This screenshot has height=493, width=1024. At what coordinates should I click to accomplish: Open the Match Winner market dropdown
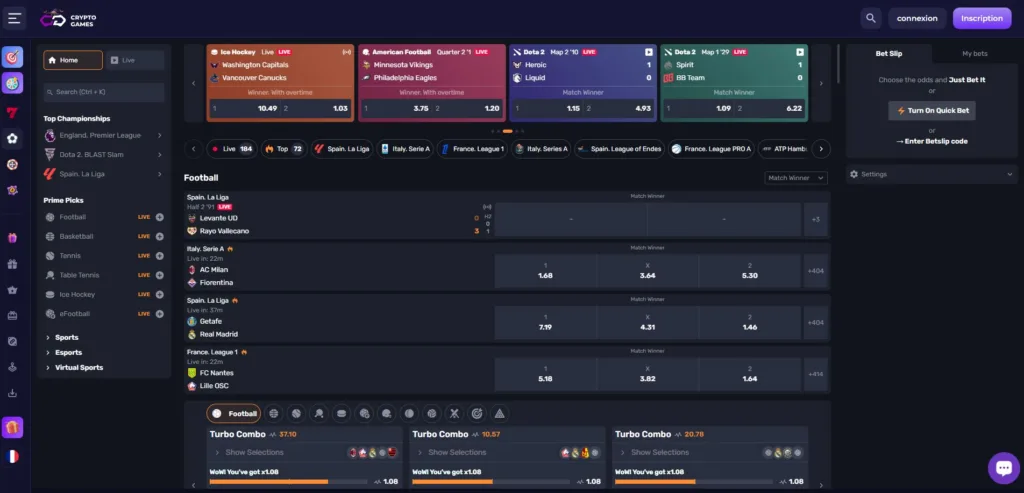coord(795,178)
